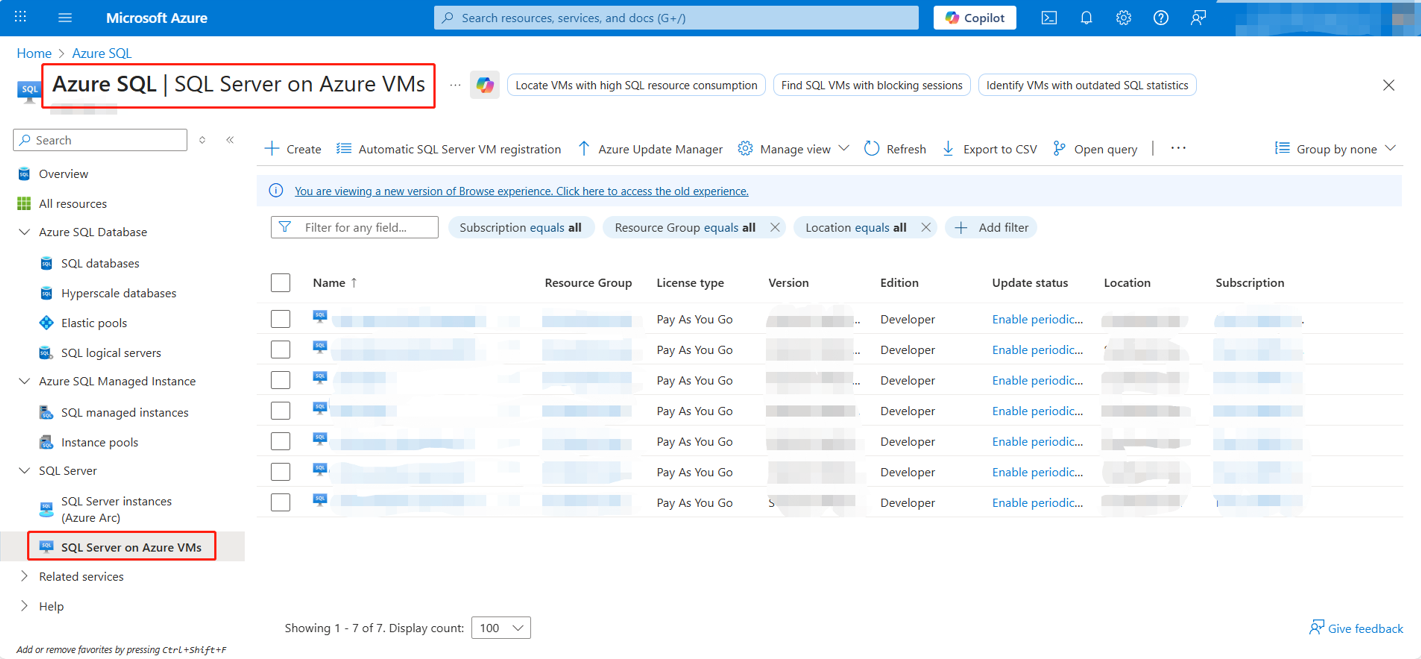
Task: Open Copilot from the top bar
Action: coord(974,17)
